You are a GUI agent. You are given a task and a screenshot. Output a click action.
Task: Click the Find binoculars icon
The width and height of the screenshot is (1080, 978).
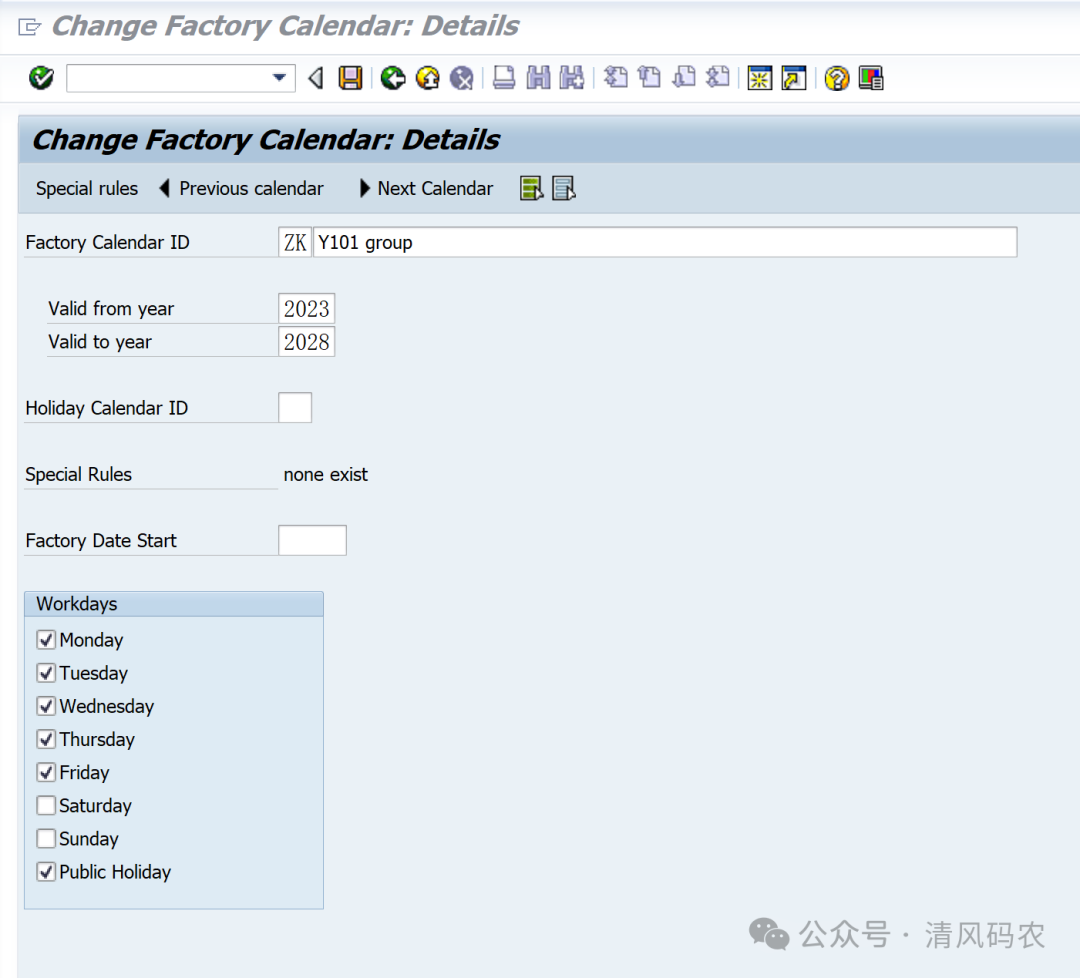point(538,78)
